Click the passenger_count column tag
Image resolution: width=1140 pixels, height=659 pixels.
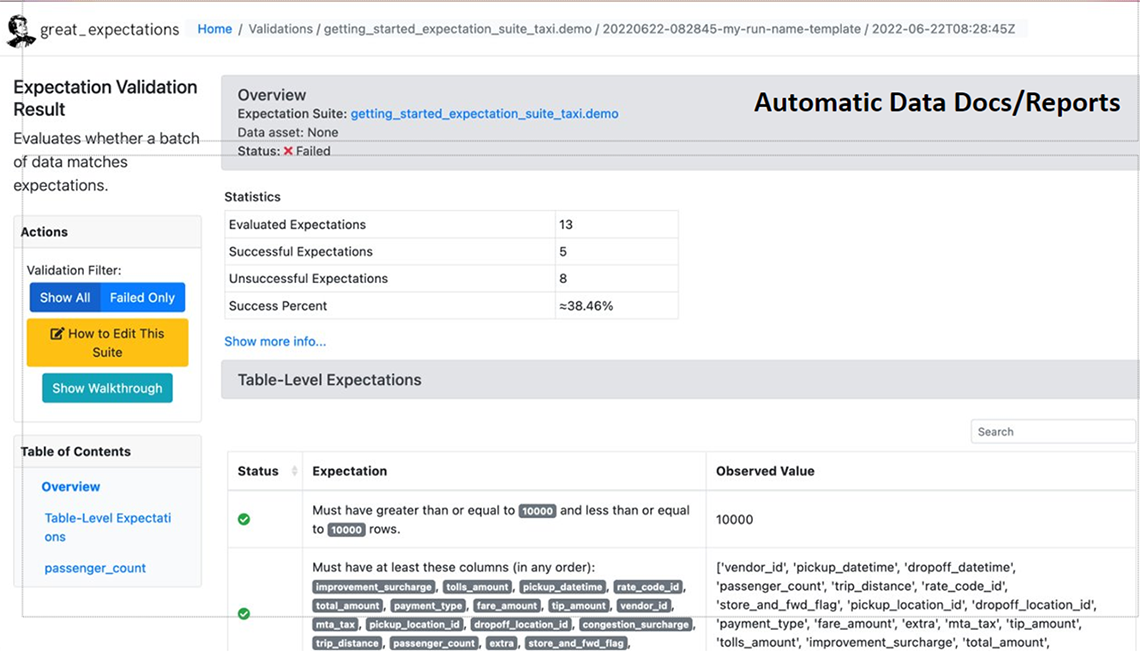click(434, 644)
